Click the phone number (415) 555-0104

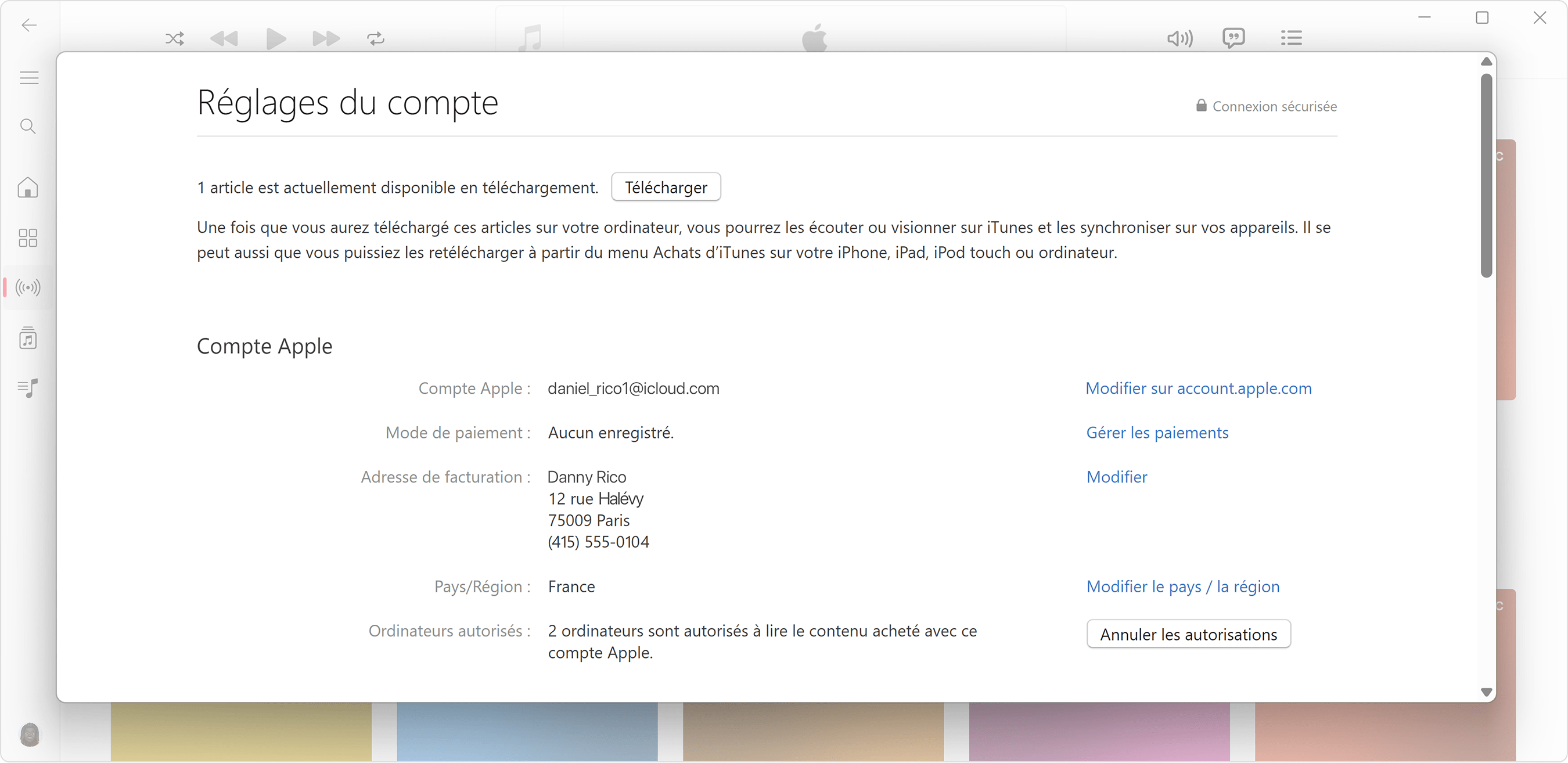coord(598,542)
